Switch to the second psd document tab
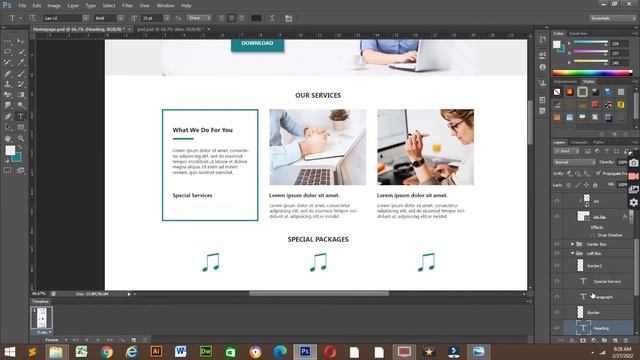 172,29
